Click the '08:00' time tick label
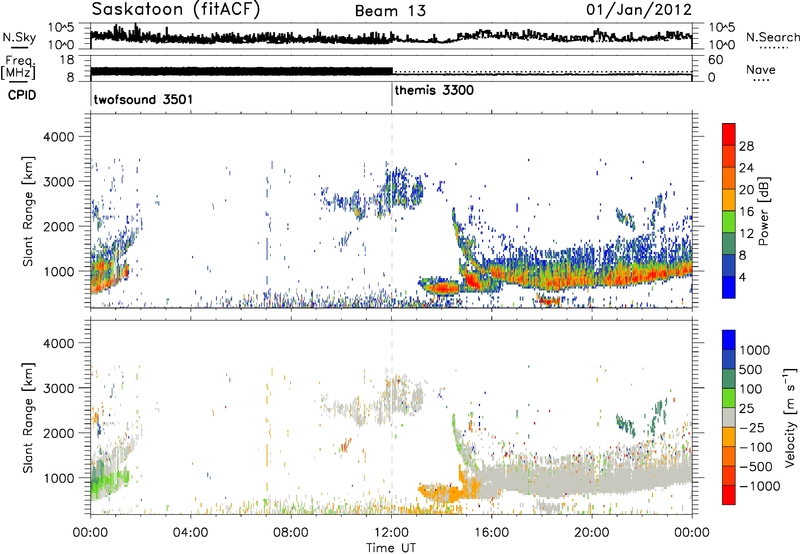The image size is (800, 554). [x=291, y=533]
